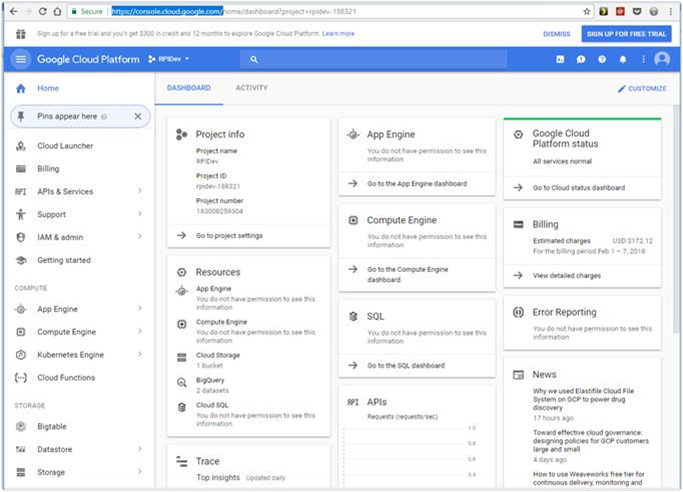Switch to the Activity tab
This screenshot has width=683, height=492.
(251, 88)
